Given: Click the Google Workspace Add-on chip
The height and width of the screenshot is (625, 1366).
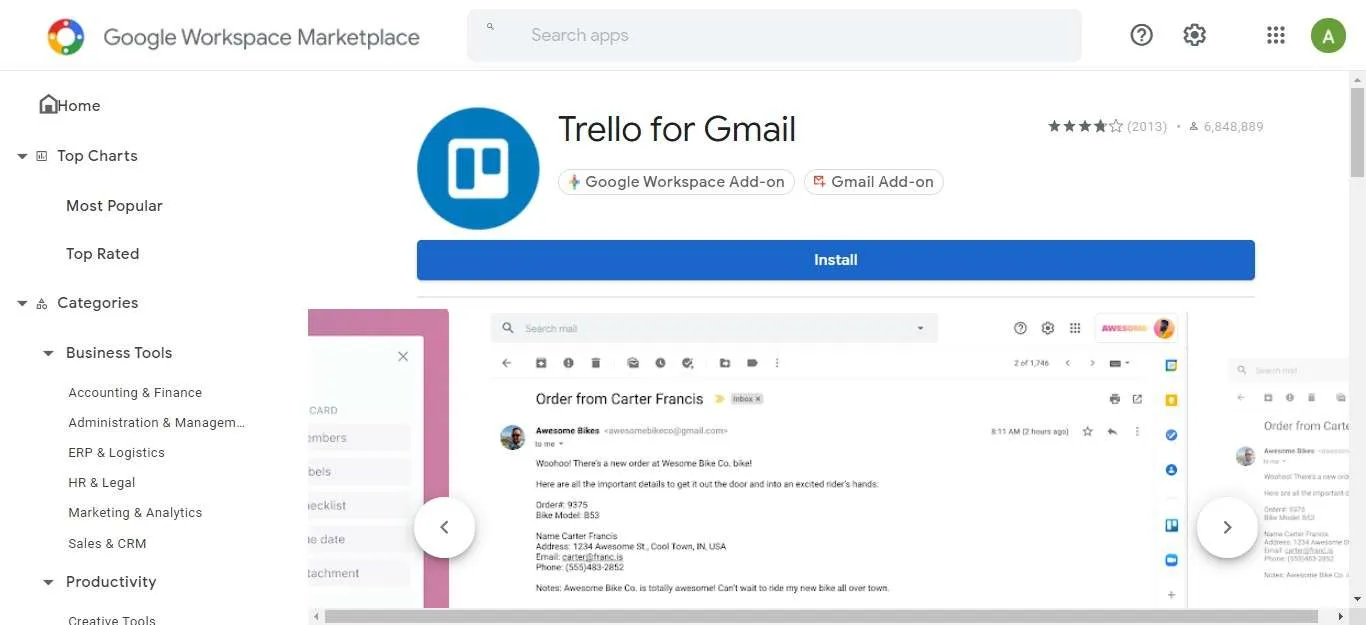Looking at the screenshot, I should click(x=677, y=182).
